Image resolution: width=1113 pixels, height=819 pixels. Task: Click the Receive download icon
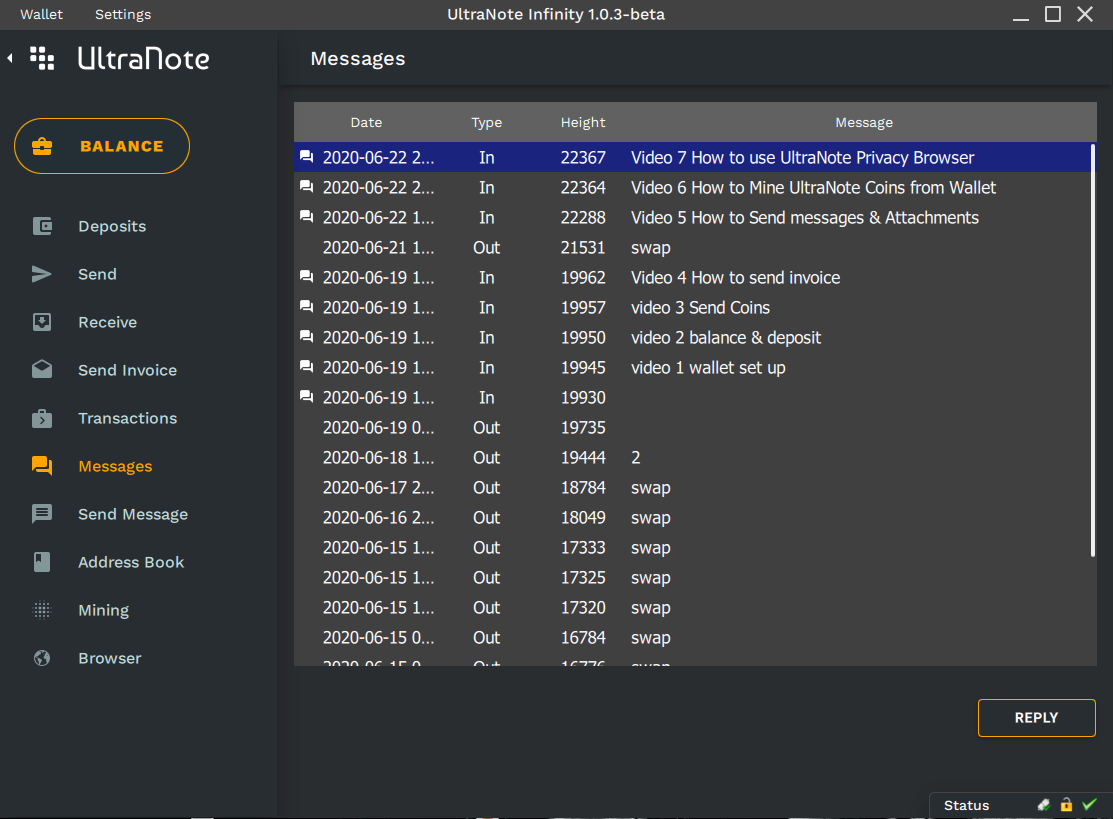(42, 322)
